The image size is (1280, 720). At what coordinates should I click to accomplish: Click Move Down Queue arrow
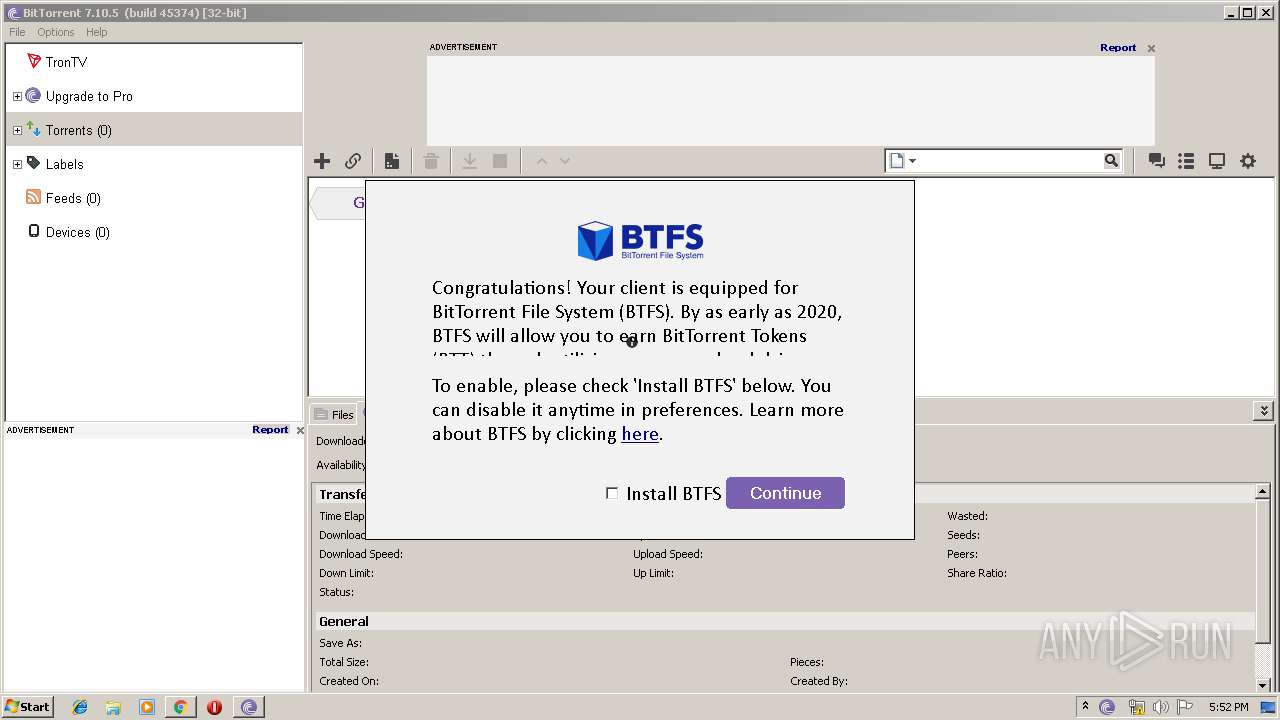(565, 161)
